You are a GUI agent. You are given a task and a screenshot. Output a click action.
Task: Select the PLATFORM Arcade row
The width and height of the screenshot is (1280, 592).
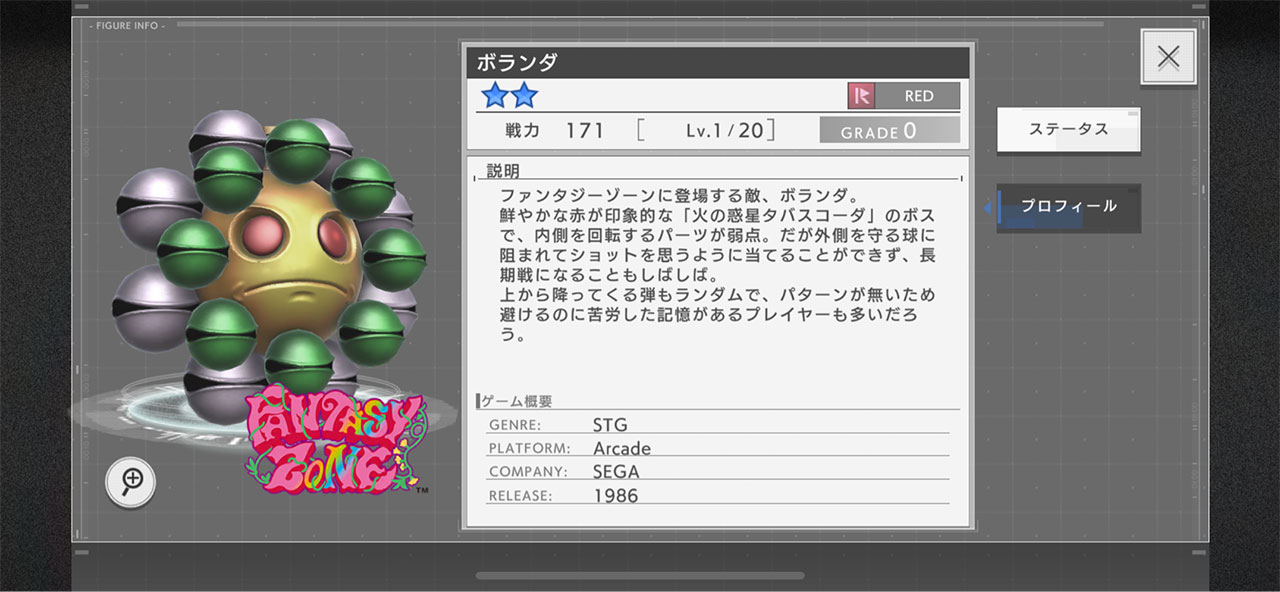tap(717, 448)
